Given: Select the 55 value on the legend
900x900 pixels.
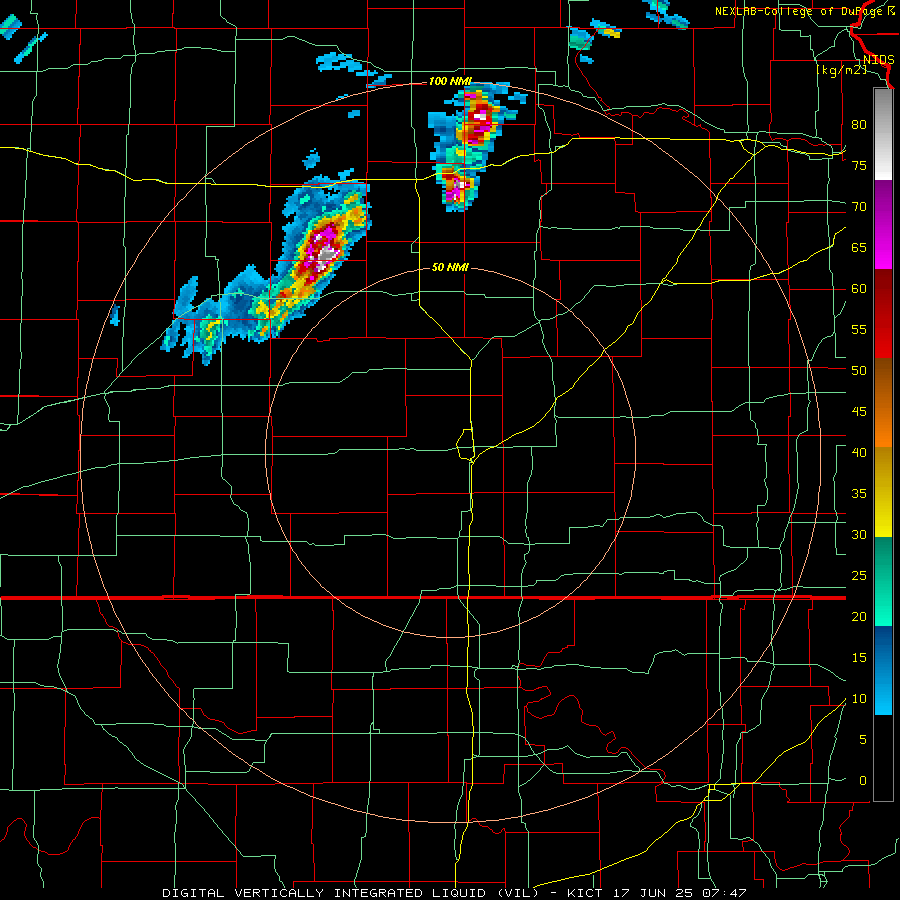Looking at the screenshot, I should (x=859, y=329).
